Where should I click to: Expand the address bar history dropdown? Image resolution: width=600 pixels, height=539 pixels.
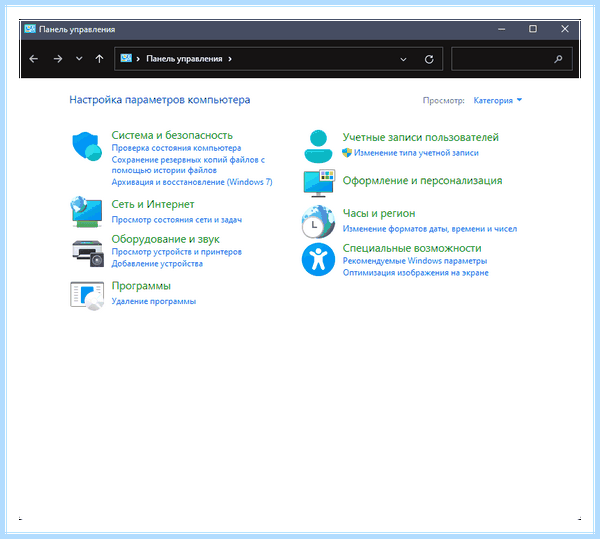tap(403, 59)
